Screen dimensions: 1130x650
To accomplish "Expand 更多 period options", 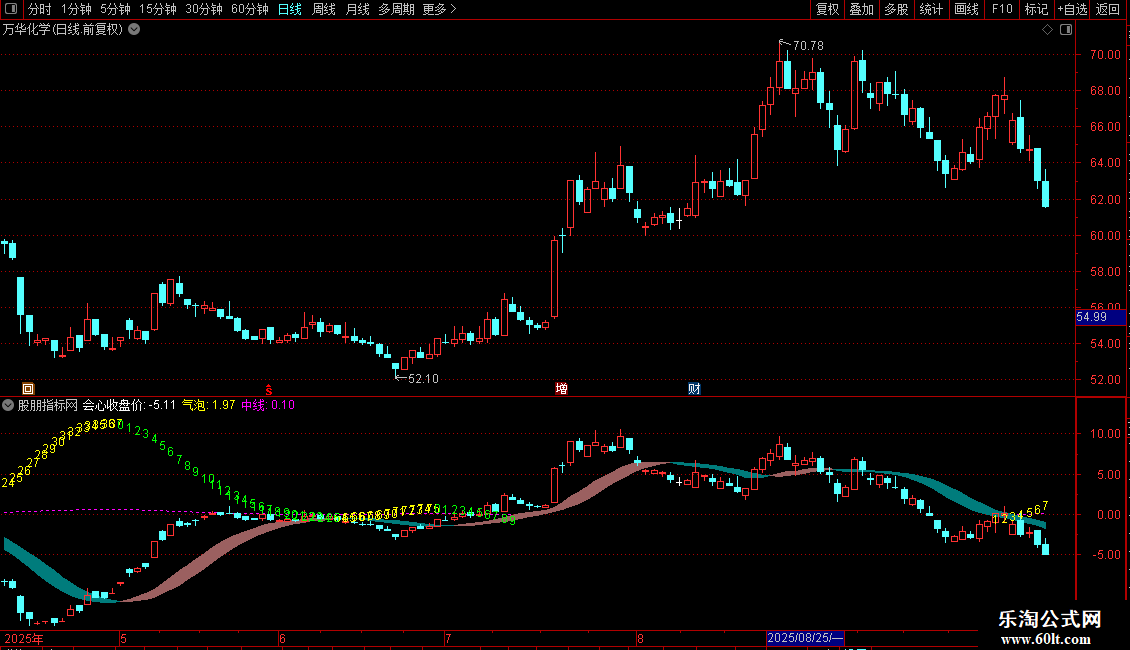I will coord(440,9).
